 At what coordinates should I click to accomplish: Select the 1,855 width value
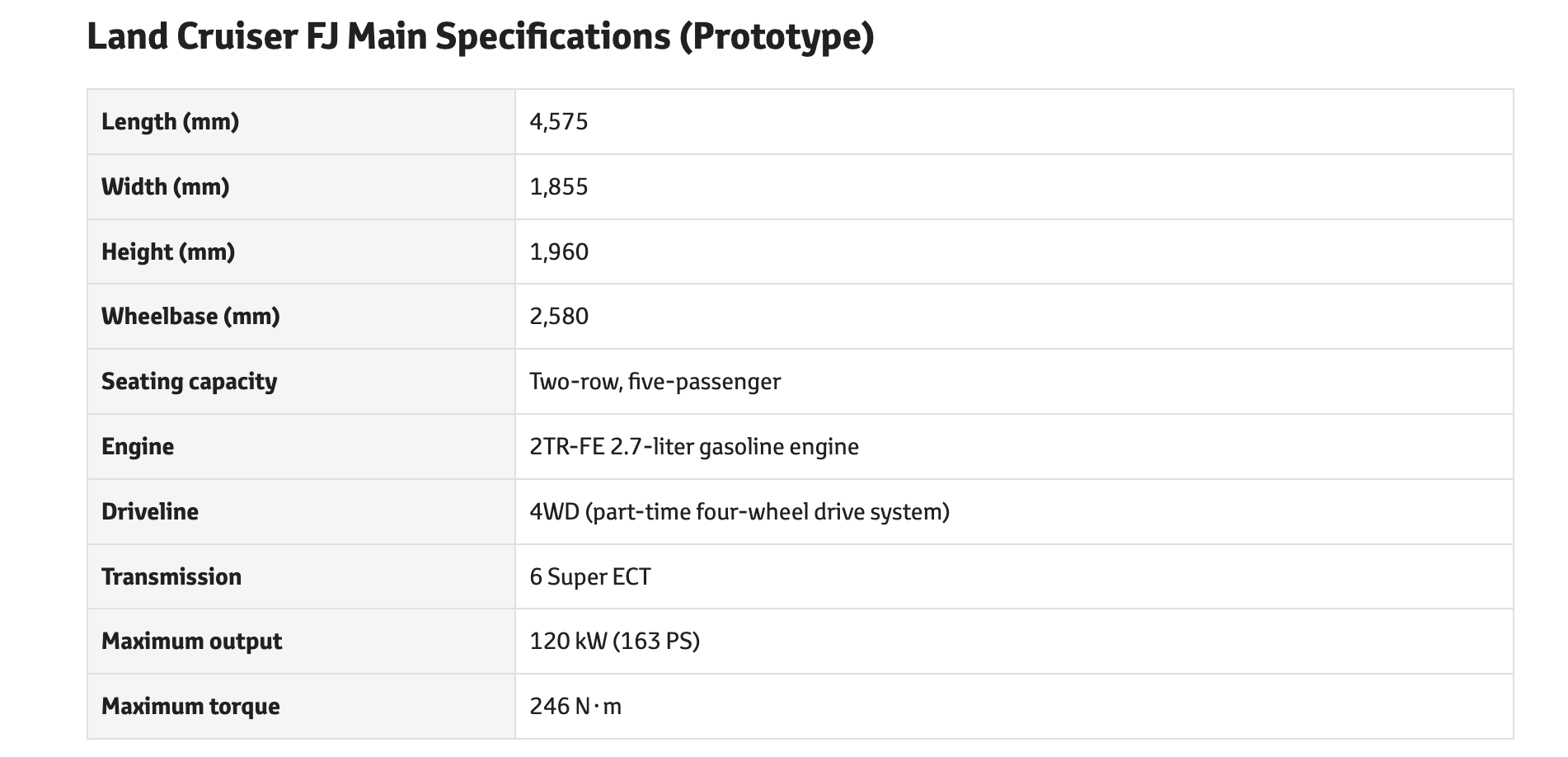point(559,187)
